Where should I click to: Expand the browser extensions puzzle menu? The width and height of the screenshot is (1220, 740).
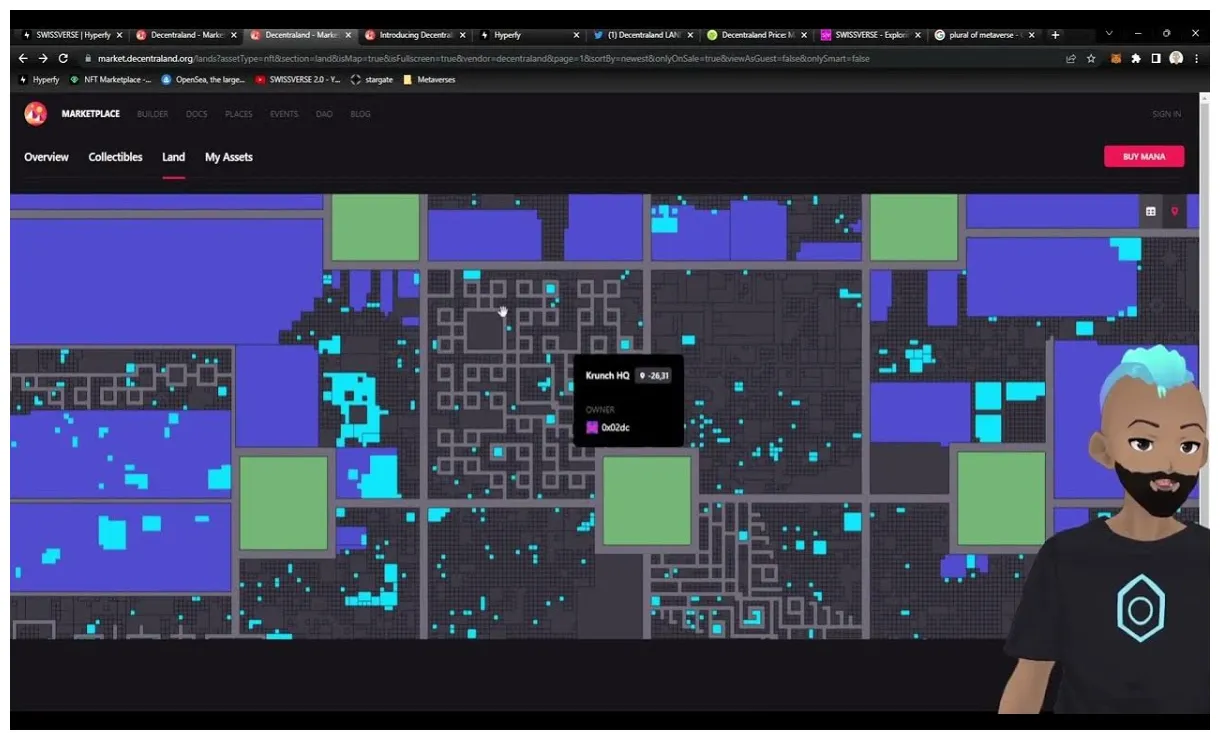tap(1135, 58)
